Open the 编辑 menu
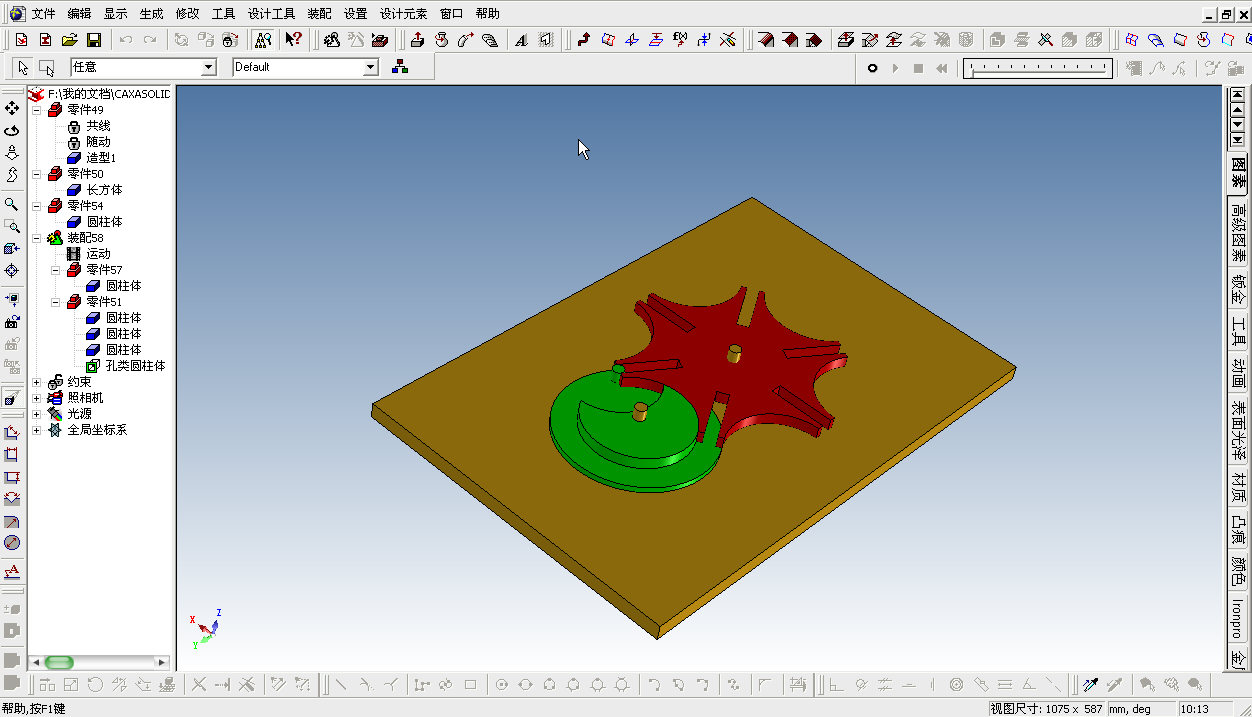This screenshot has width=1252, height=717. (80, 14)
